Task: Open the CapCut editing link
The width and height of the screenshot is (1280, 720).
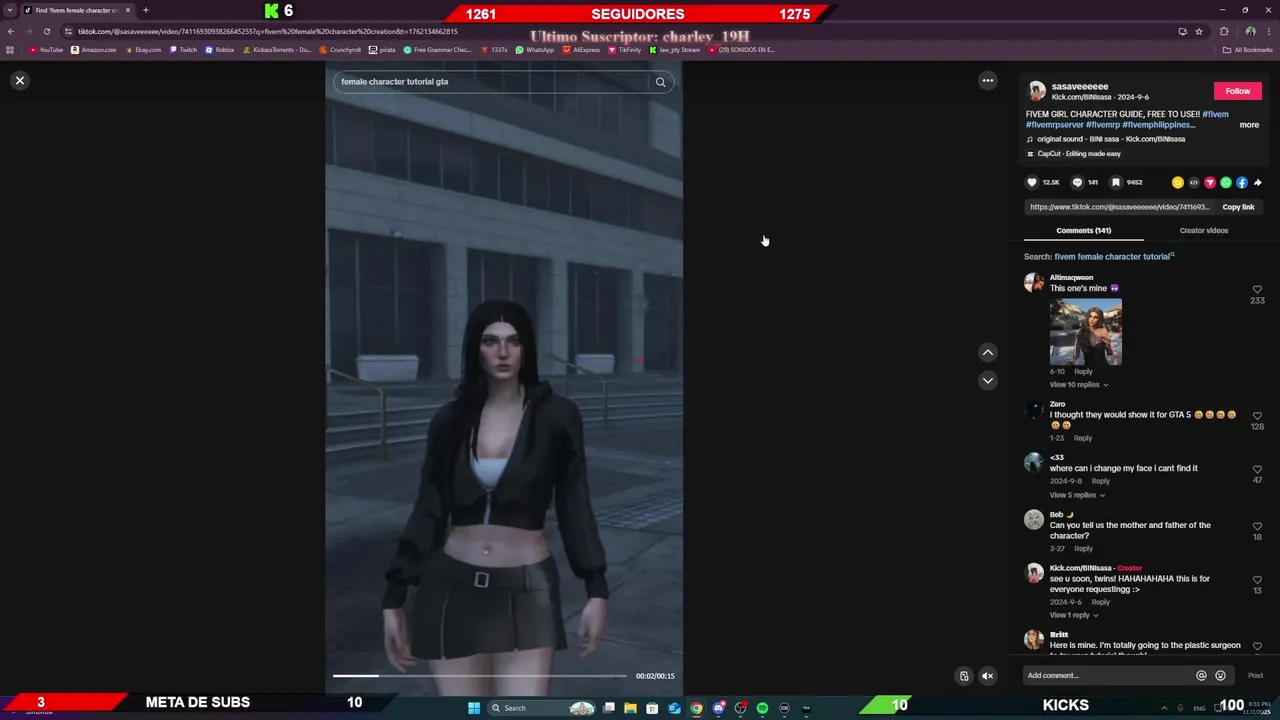Action: click(1079, 154)
